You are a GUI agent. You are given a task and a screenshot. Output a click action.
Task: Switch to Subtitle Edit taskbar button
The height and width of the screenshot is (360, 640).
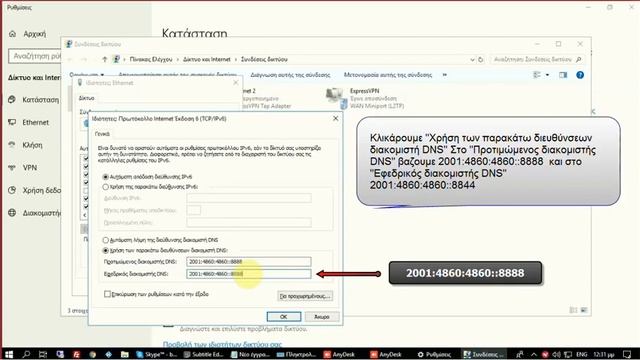tap(203, 354)
